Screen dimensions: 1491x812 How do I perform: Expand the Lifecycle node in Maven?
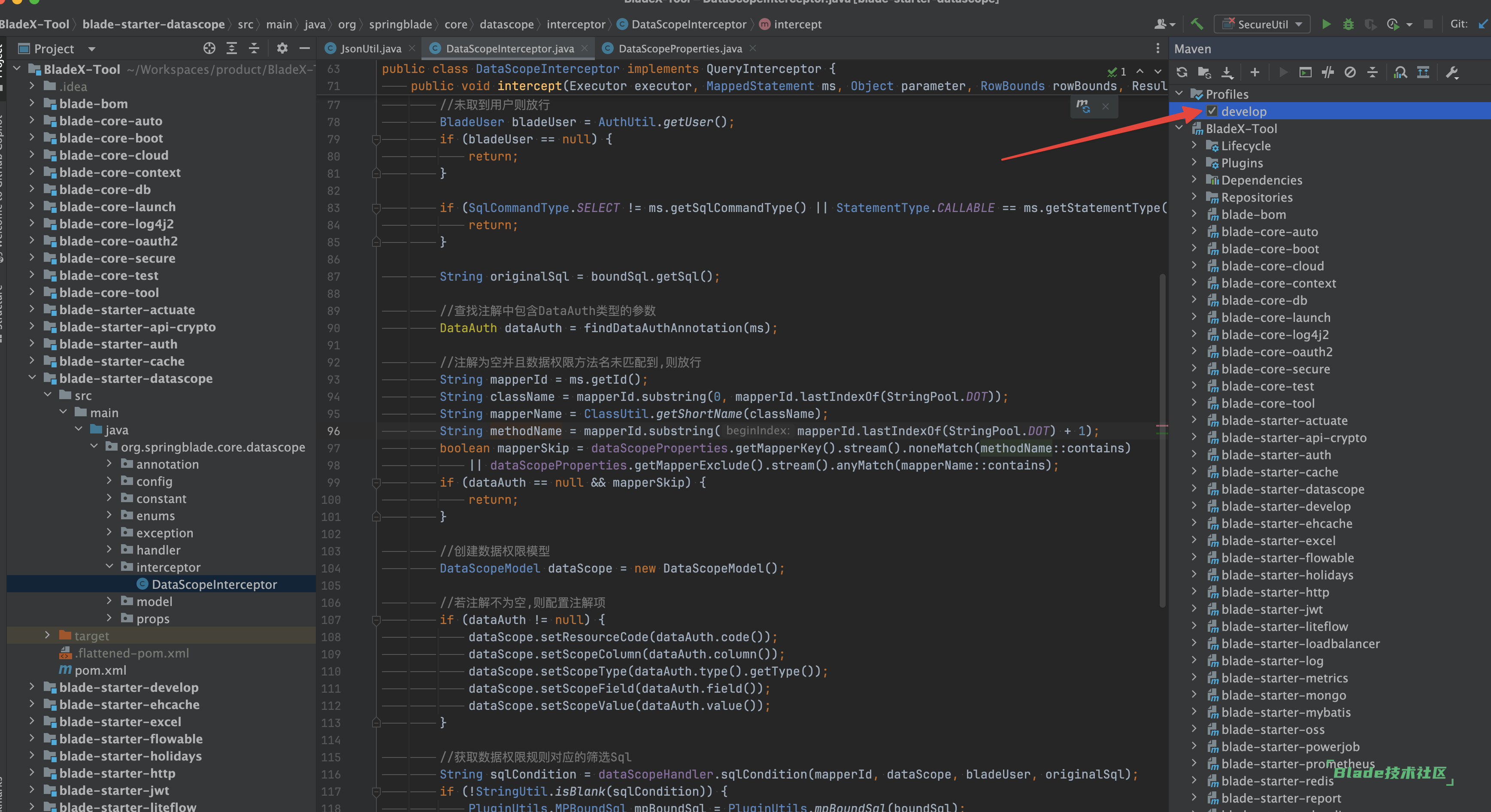[1194, 145]
